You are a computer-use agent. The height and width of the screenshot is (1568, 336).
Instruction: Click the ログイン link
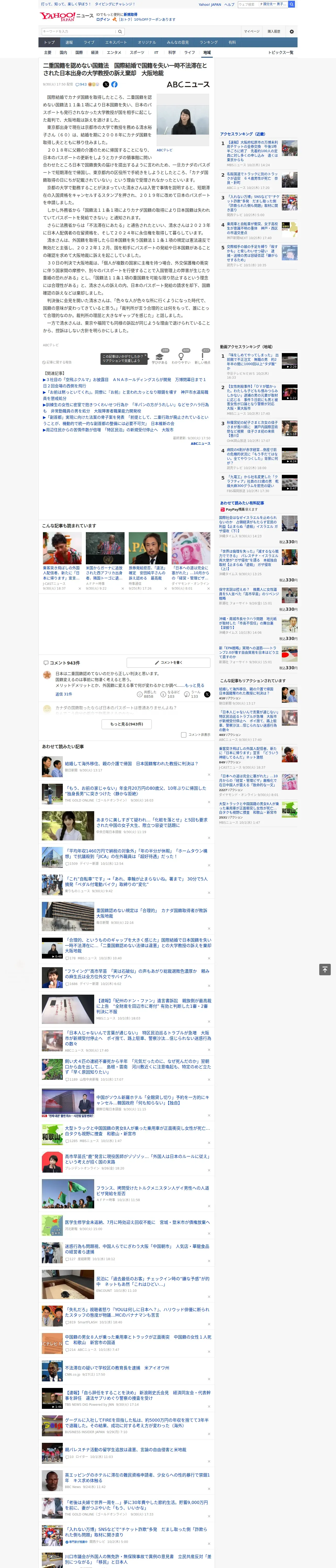103,20
